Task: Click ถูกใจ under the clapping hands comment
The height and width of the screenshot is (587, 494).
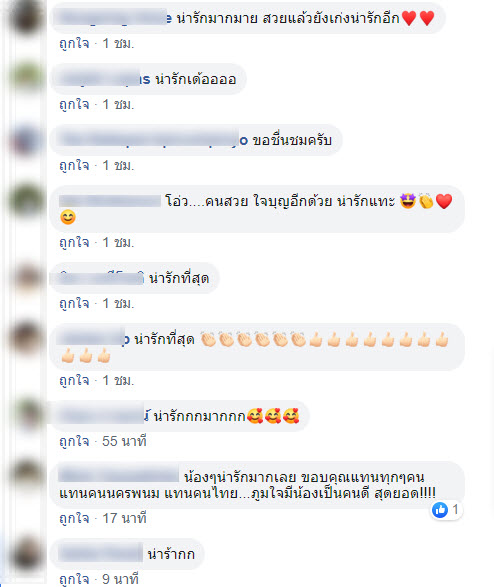Action: pyautogui.click(x=74, y=380)
